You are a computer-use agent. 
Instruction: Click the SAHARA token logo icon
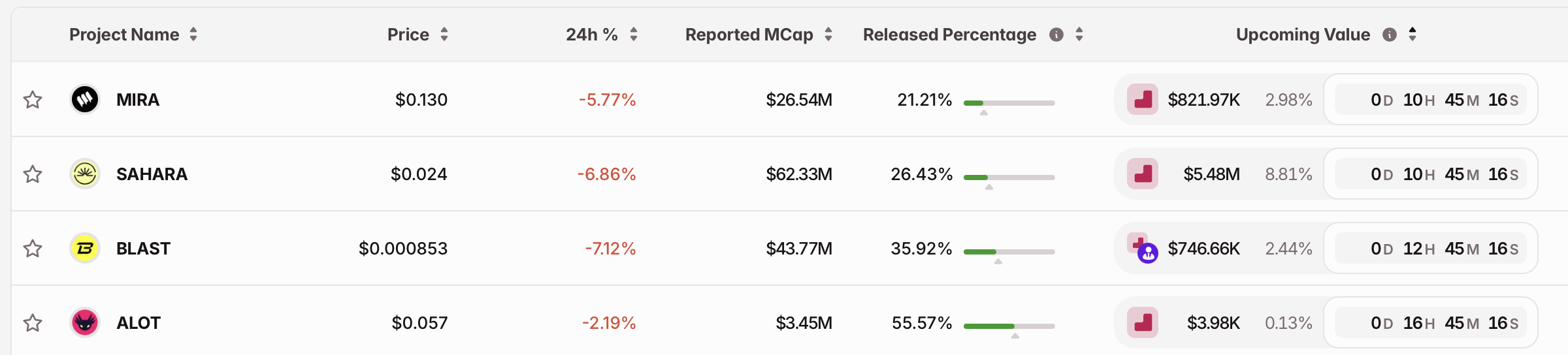coord(85,174)
